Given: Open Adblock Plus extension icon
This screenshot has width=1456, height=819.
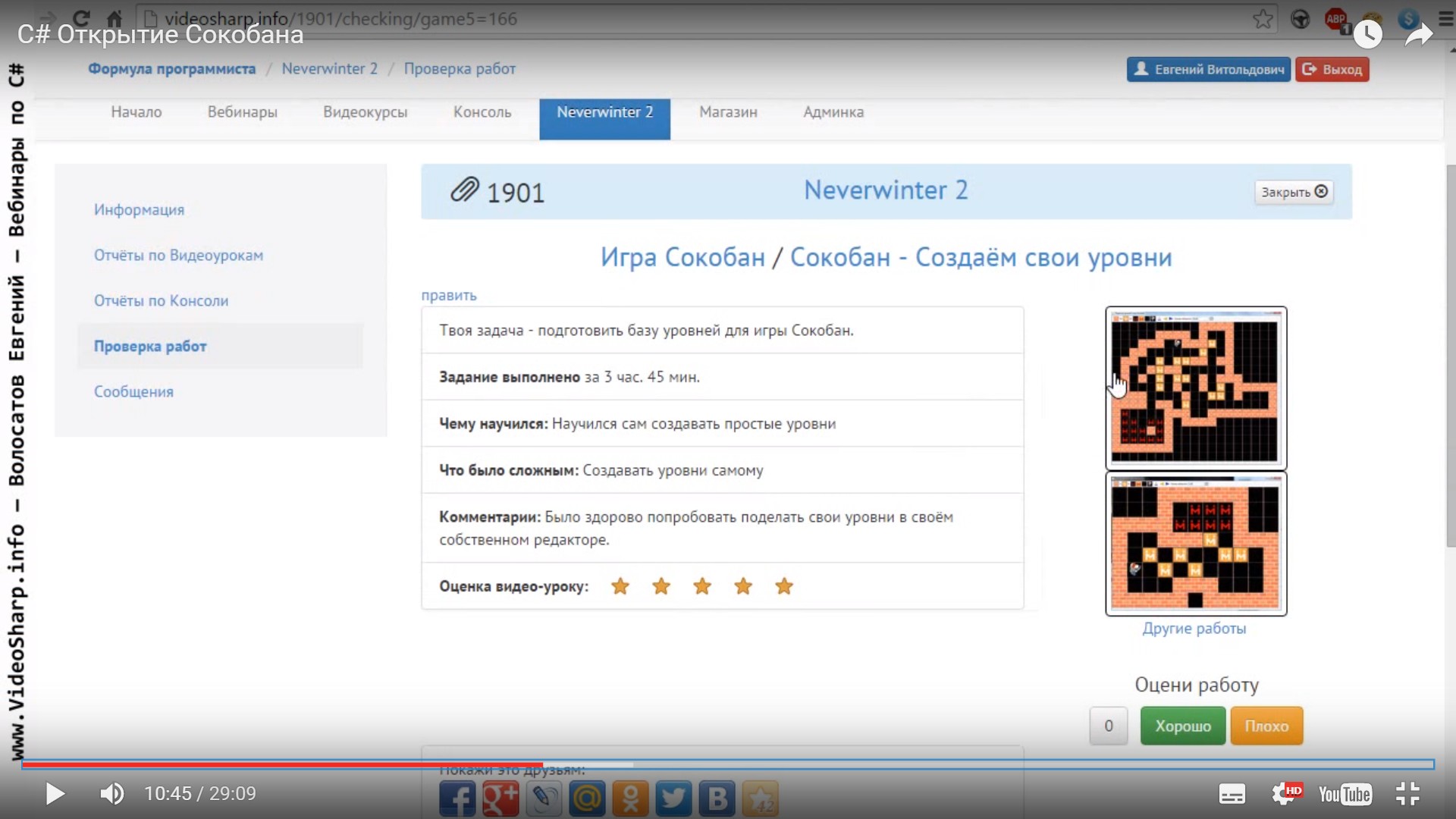Looking at the screenshot, I should click(1336, 20).
